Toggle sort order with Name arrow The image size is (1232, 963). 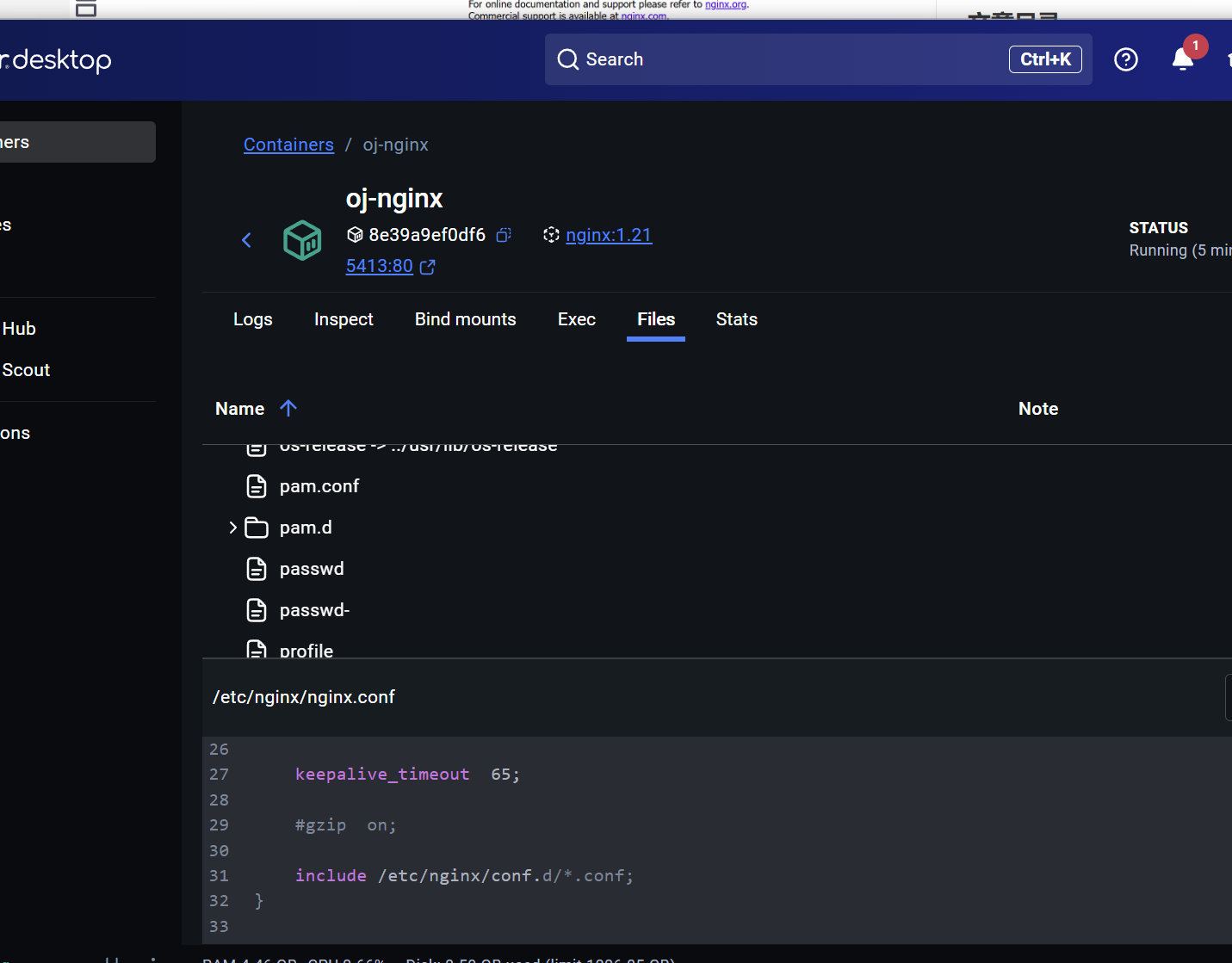click(x=288, y=408)
